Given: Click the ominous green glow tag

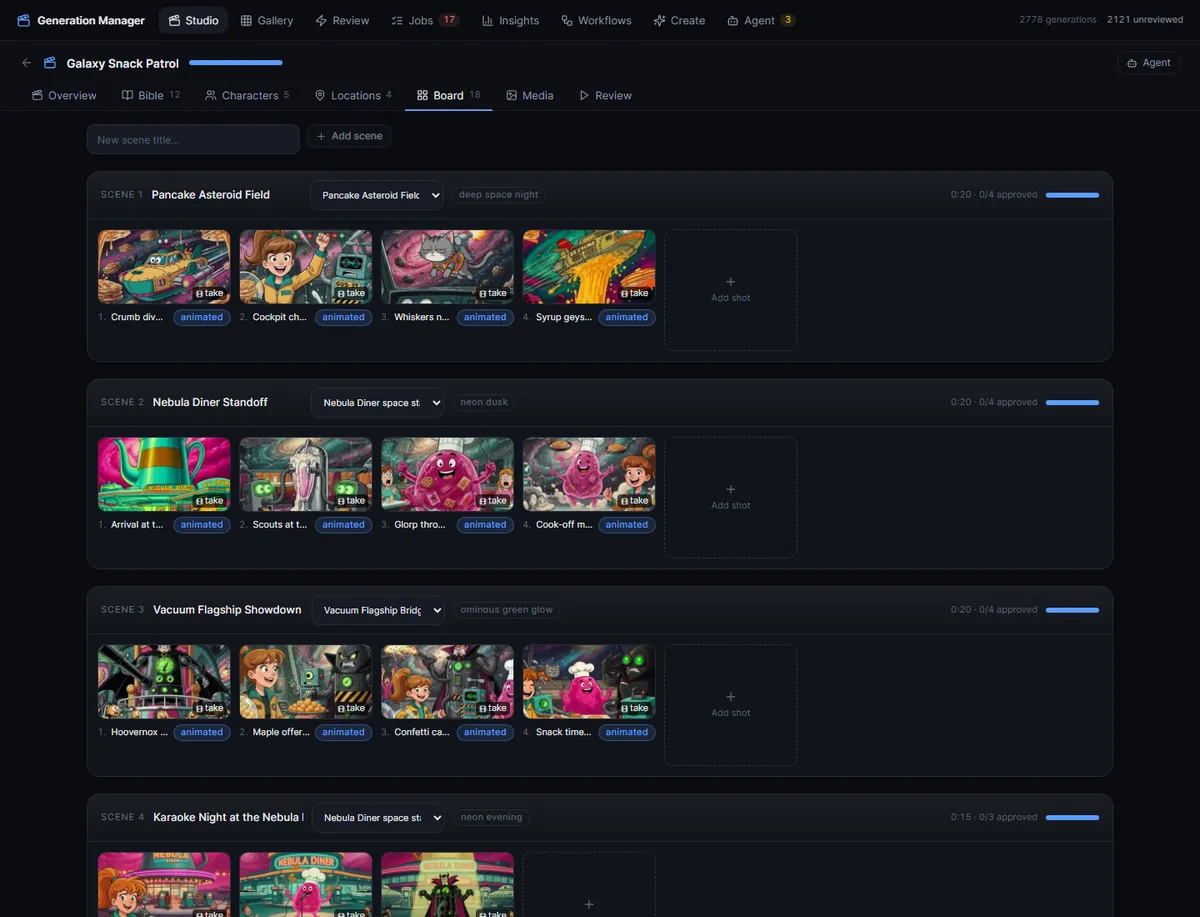Looking at the screenshot, I should (506, 610).
